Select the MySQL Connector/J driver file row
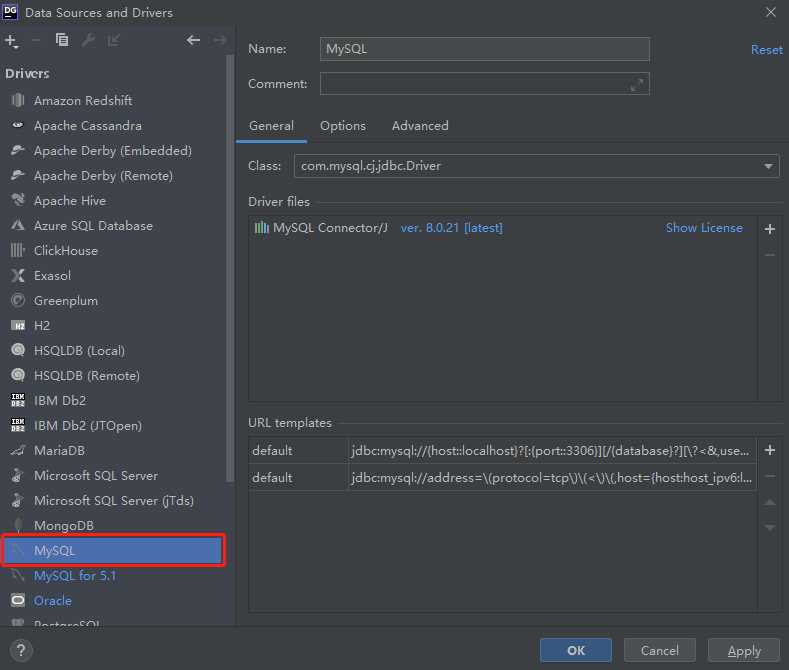Viewport: 789px width, 670px height. click(502, 228)
